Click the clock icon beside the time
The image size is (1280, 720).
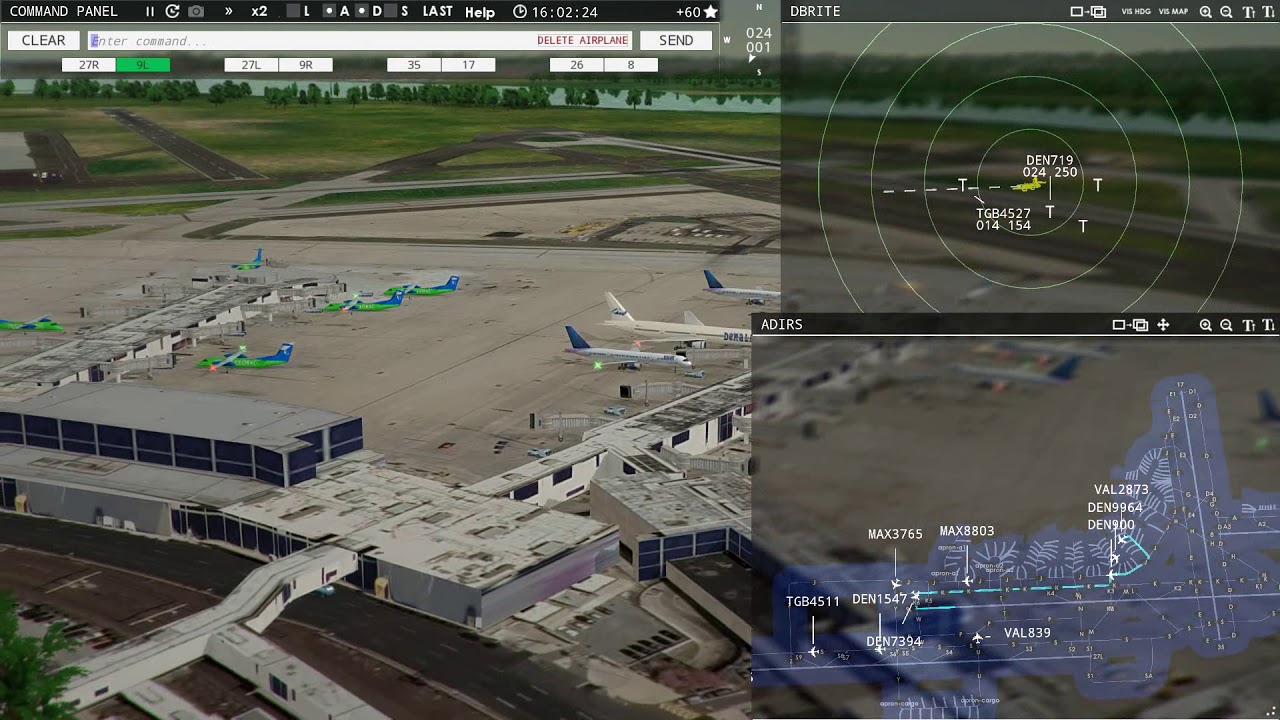click(520, 12)
